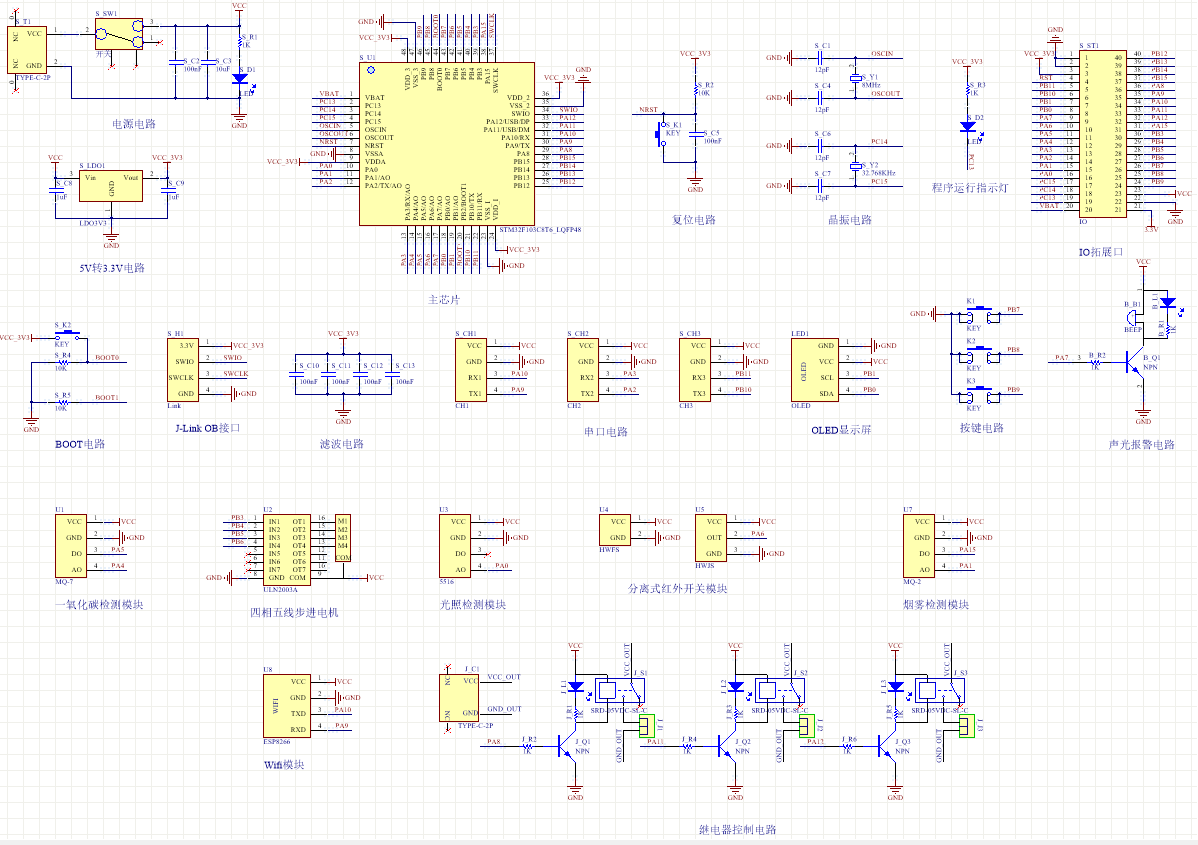Click the 'Wifi模块' section label
Screen dimensions: 1198x845
pos(284,765)
